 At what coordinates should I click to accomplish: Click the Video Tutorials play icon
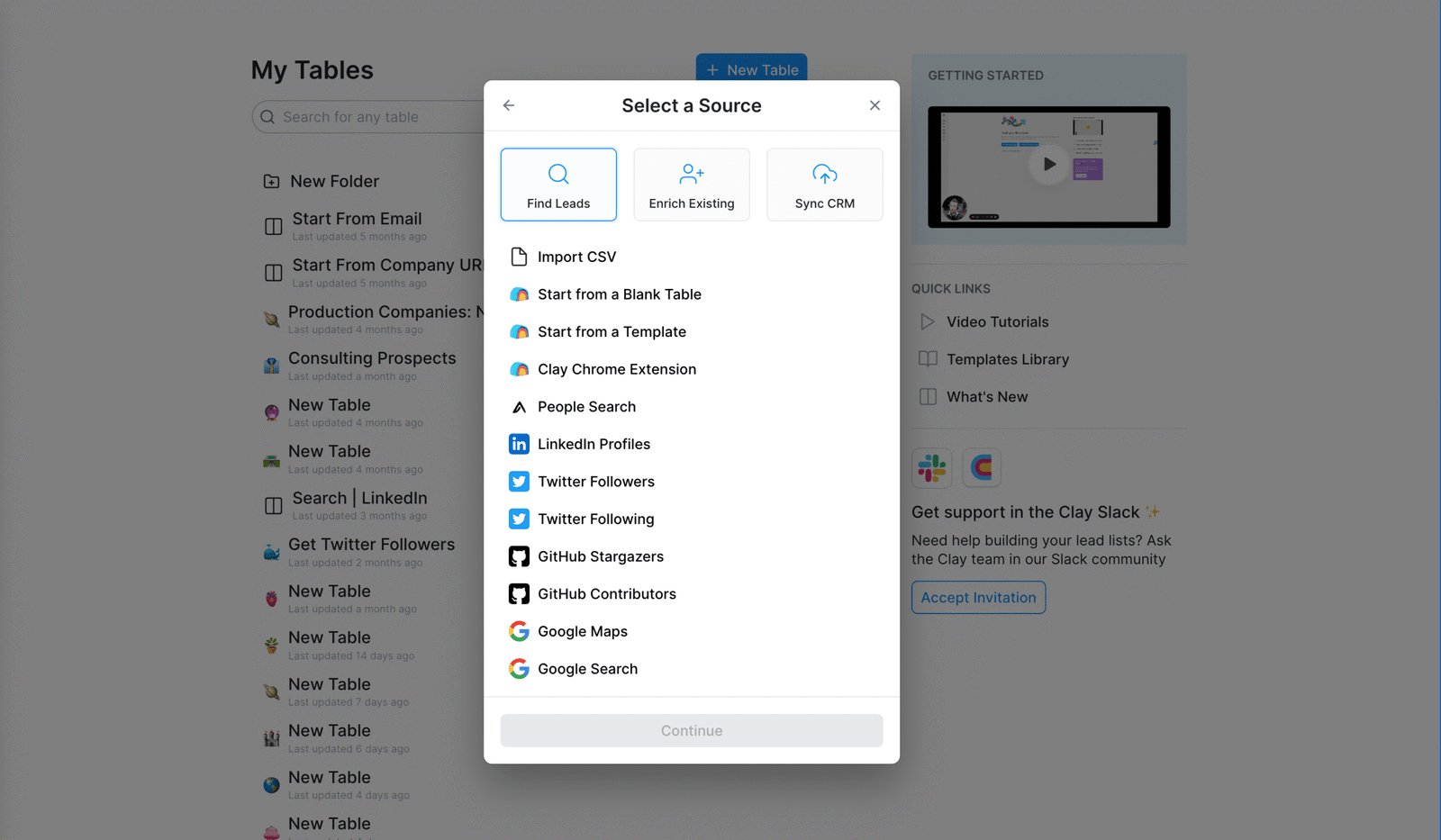(x=928, y=321)
